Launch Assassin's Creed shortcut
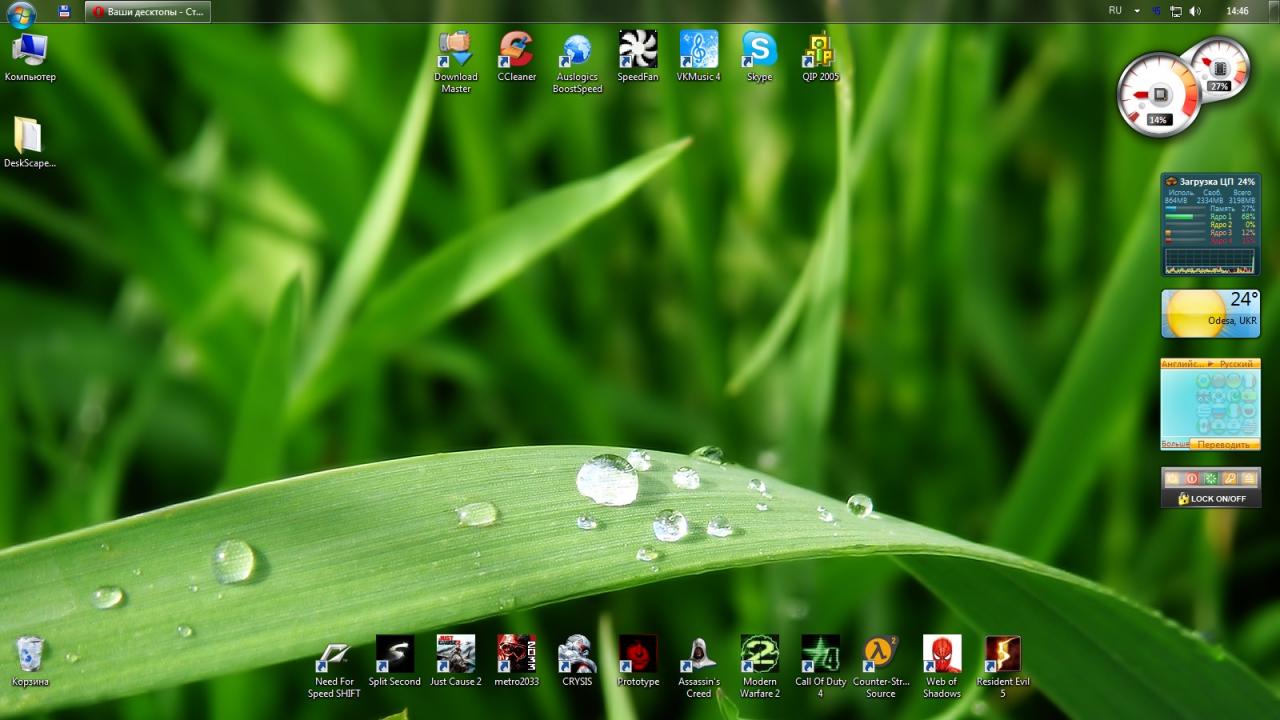Viewport: 1280px width, 720px height. click(x=699, y=667)
